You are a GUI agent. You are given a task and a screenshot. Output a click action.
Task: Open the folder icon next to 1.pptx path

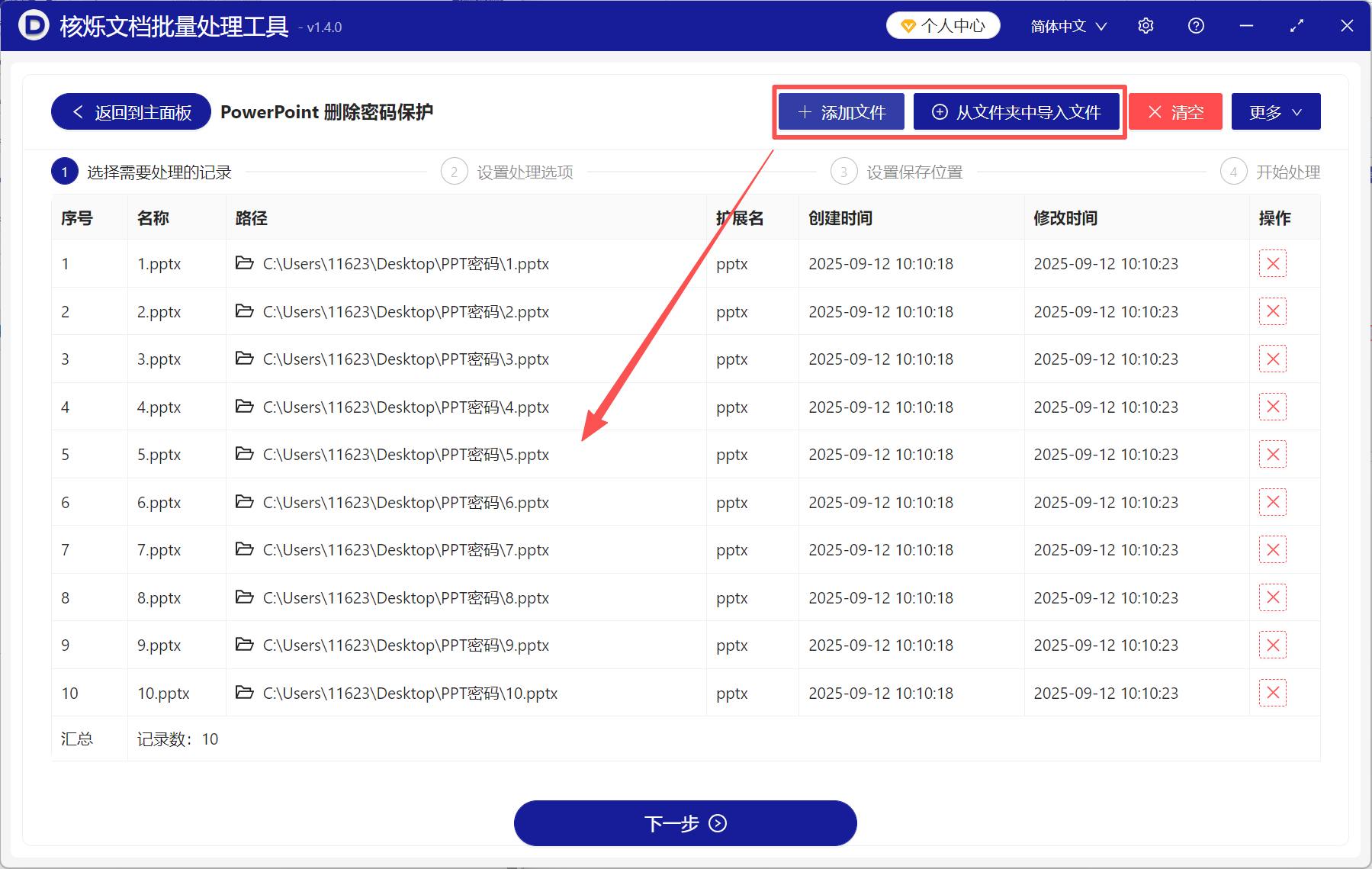pyautogui.click(x=244, y=263)
